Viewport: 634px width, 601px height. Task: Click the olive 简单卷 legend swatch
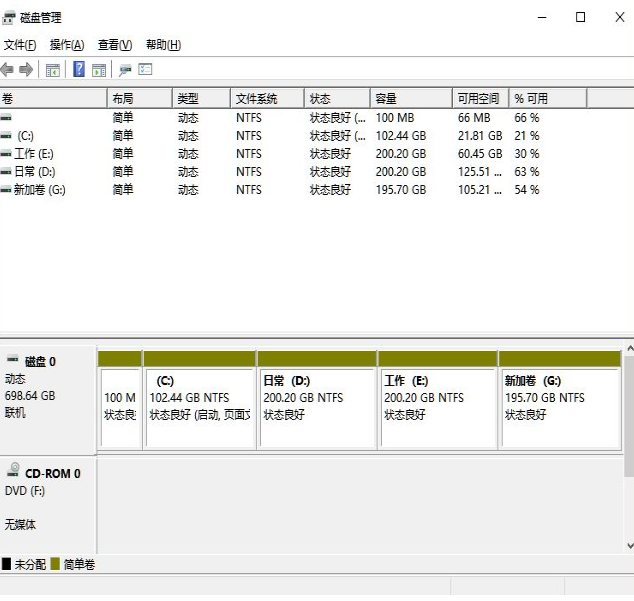(55, 564)
